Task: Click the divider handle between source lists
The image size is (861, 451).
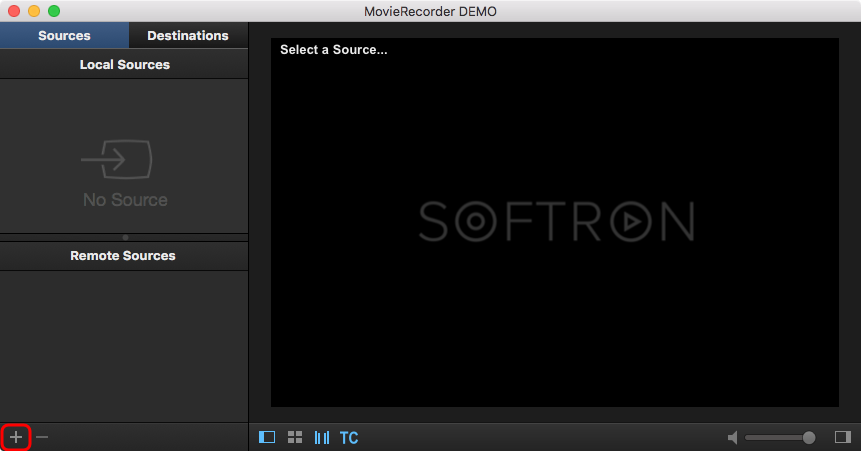Action: click(125, 237)
